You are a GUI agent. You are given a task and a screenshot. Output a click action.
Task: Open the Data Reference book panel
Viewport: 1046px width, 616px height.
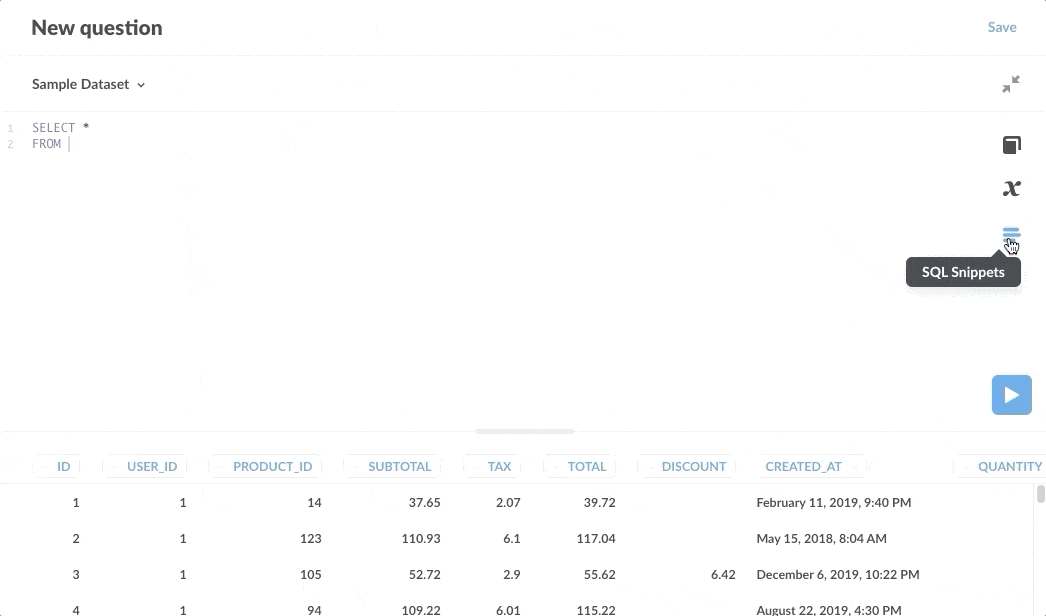pyautogui.click(x=1011, y=145)
